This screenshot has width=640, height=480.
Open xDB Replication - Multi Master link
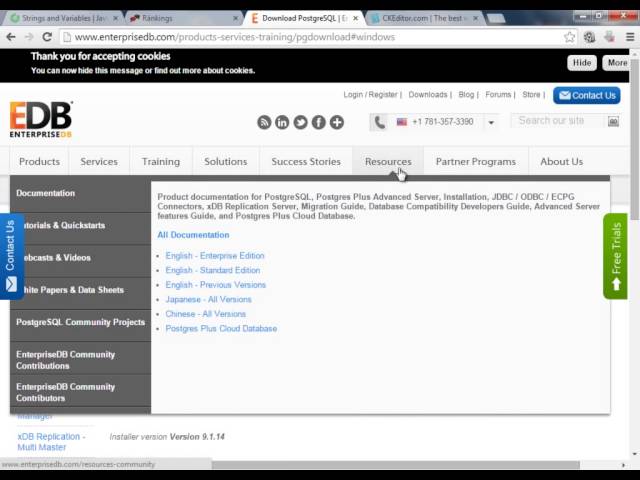[51, 442]
